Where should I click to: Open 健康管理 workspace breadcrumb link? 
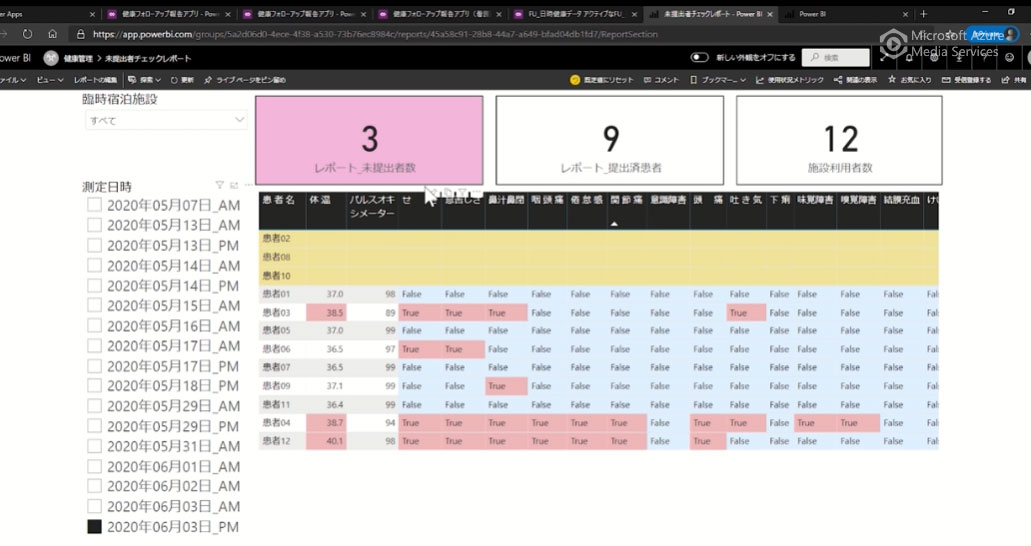point(78,59)
